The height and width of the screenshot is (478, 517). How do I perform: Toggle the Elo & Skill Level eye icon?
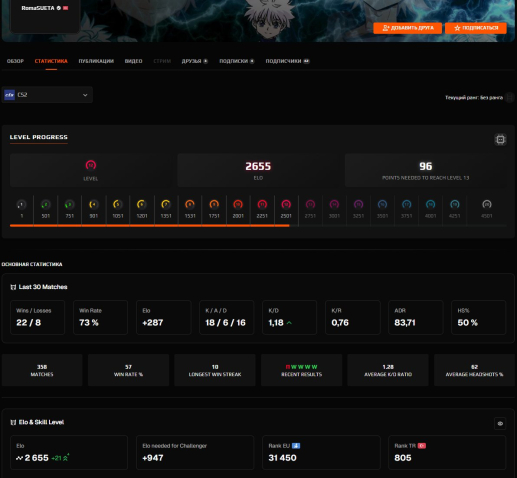(500, 424)
